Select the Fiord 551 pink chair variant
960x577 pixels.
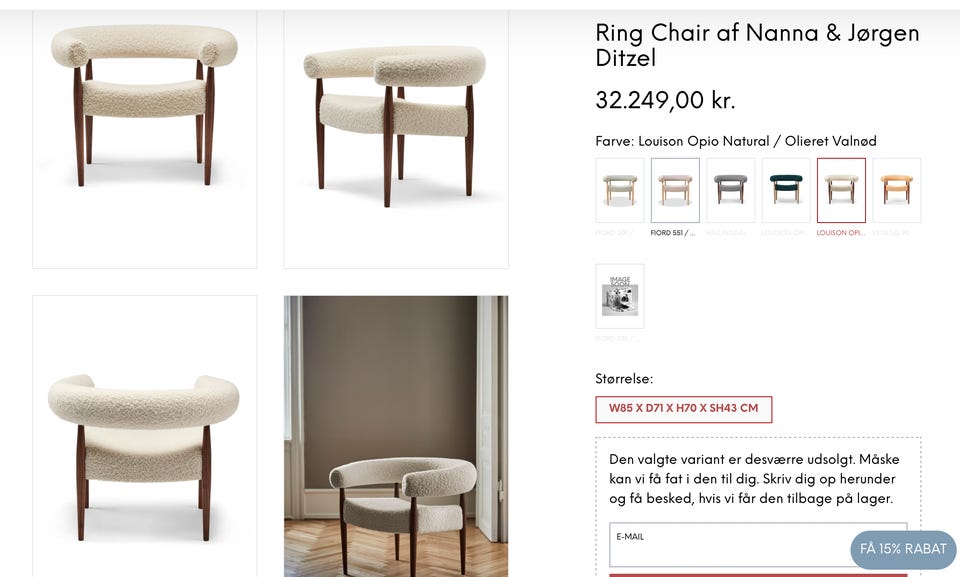point(675,190)
